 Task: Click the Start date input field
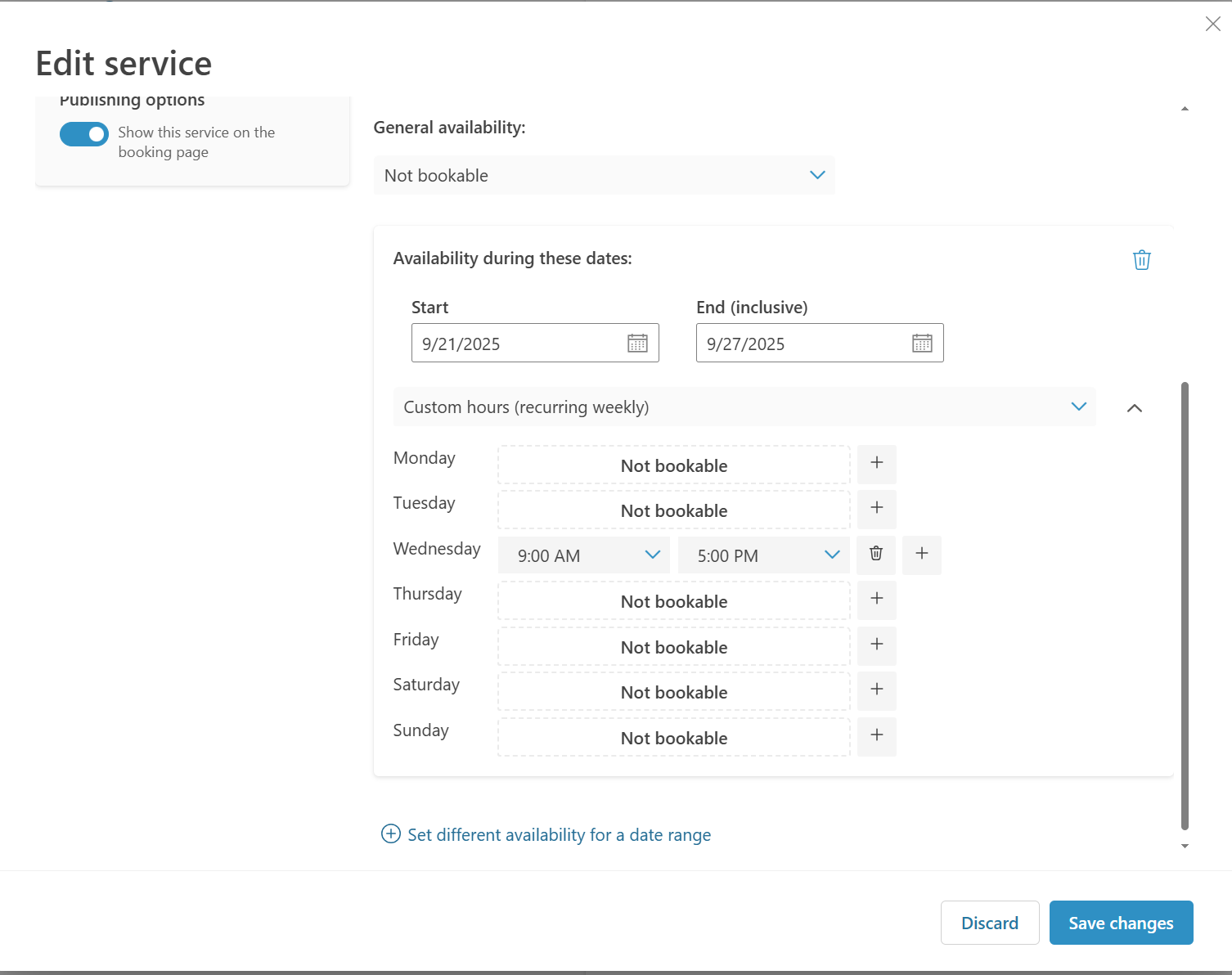[x=519, y=344]
